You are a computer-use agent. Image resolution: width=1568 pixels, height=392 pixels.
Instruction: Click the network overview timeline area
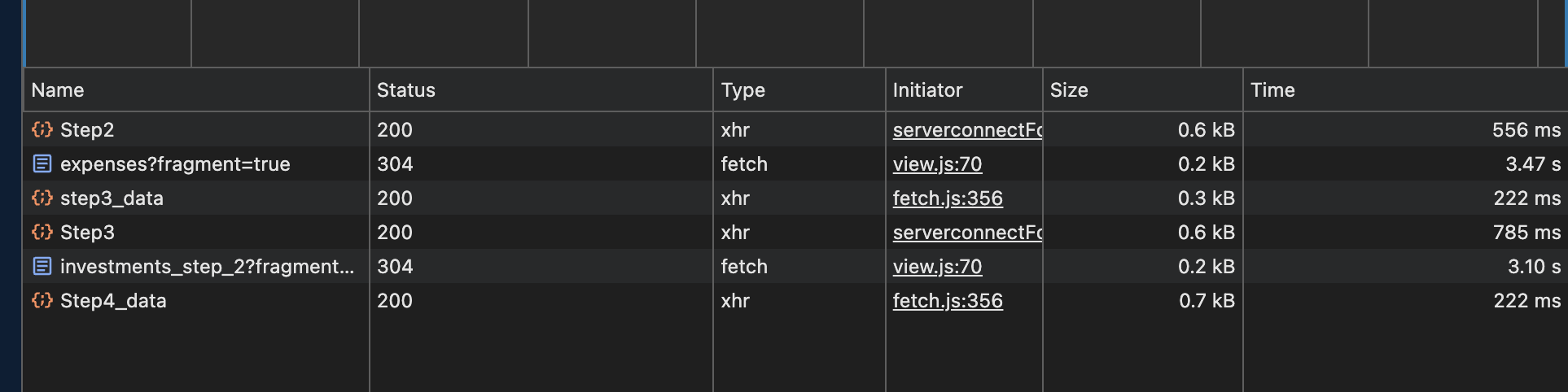pos(782,33)
